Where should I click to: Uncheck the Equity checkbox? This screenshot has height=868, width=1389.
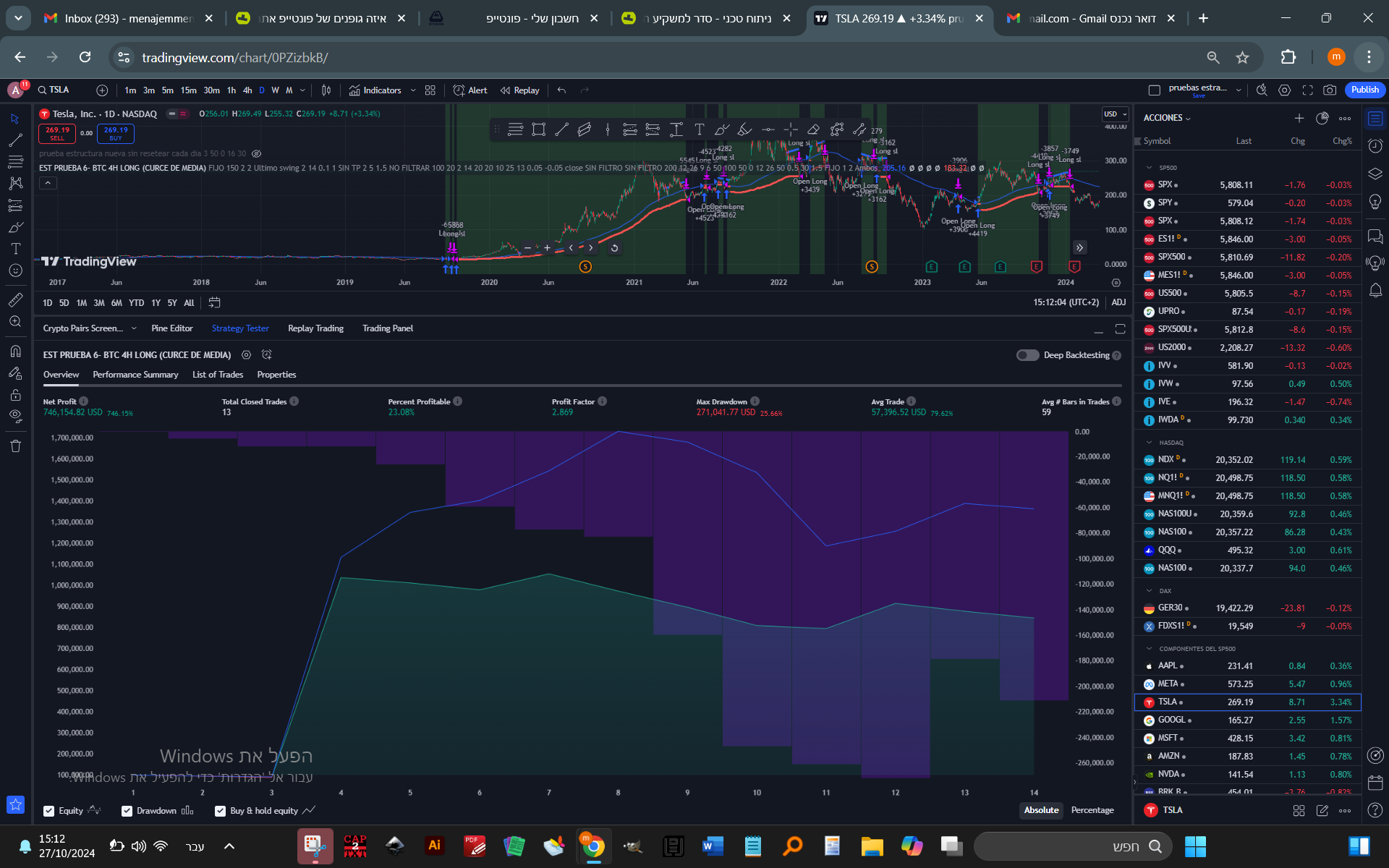click(x=48, y=811)
